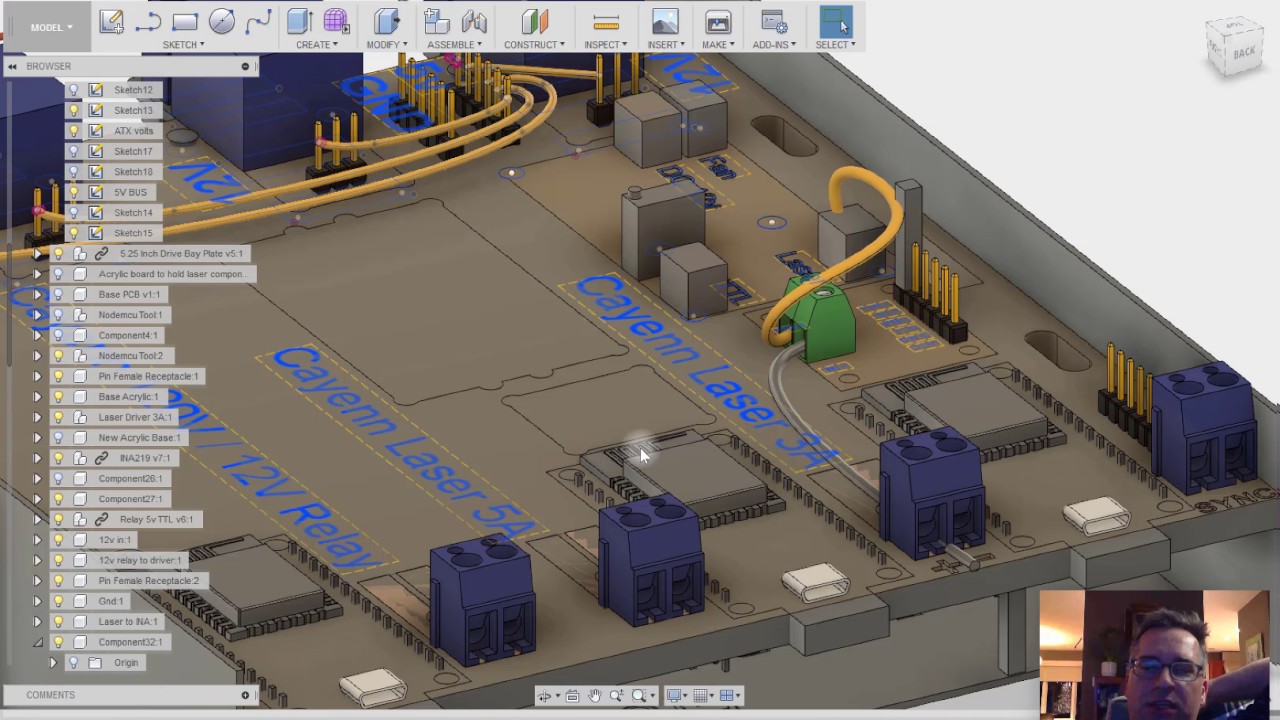Click the New Component assemble icon
This screenshot has height=720, width=1280.
436,21
